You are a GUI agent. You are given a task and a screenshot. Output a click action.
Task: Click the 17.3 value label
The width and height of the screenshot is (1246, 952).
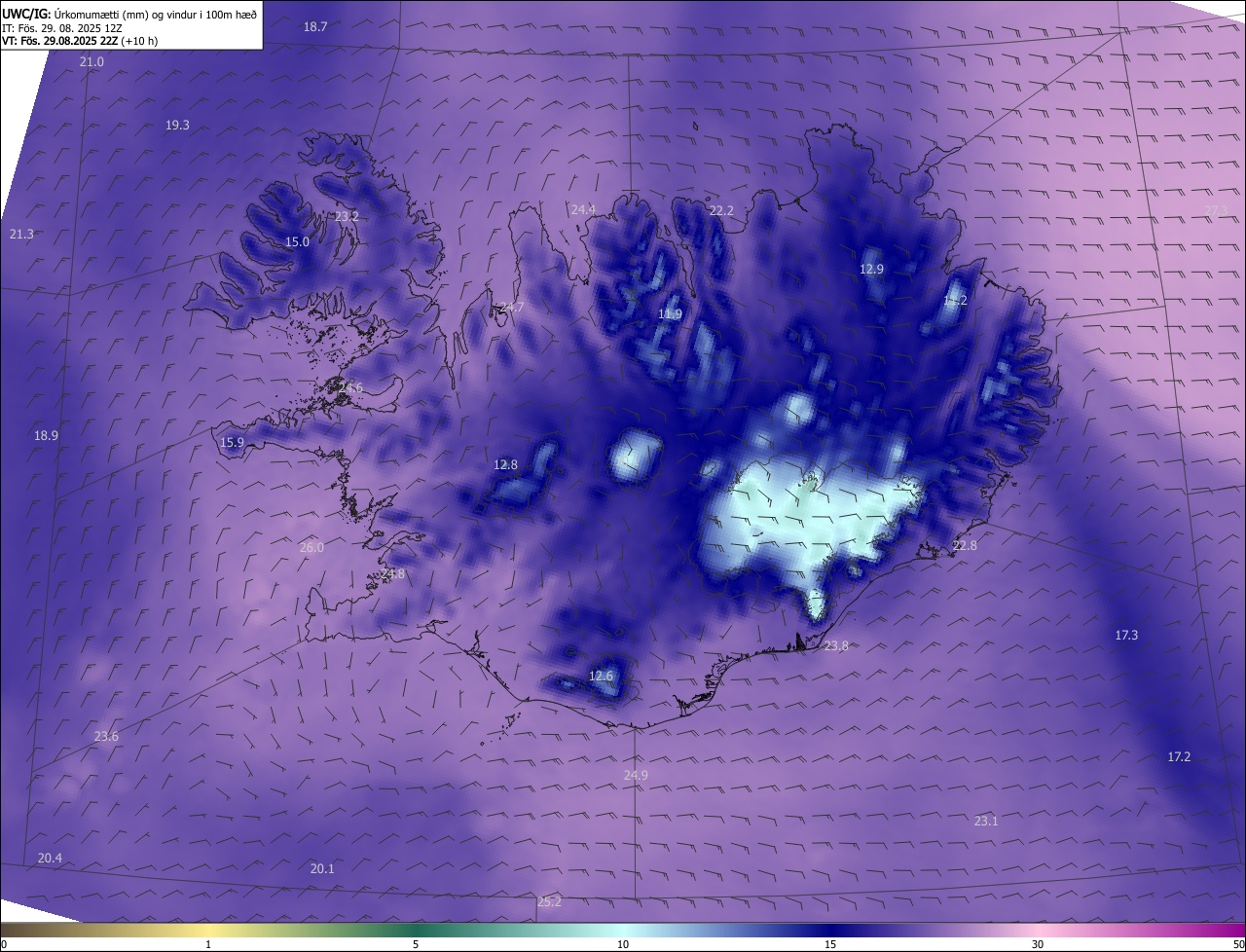pos(1126,636)
